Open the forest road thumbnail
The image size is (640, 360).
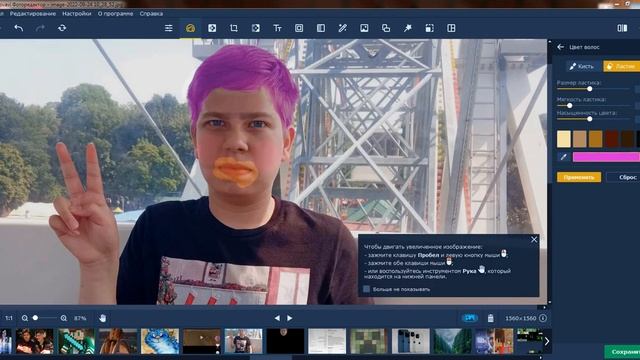[452, 341]
